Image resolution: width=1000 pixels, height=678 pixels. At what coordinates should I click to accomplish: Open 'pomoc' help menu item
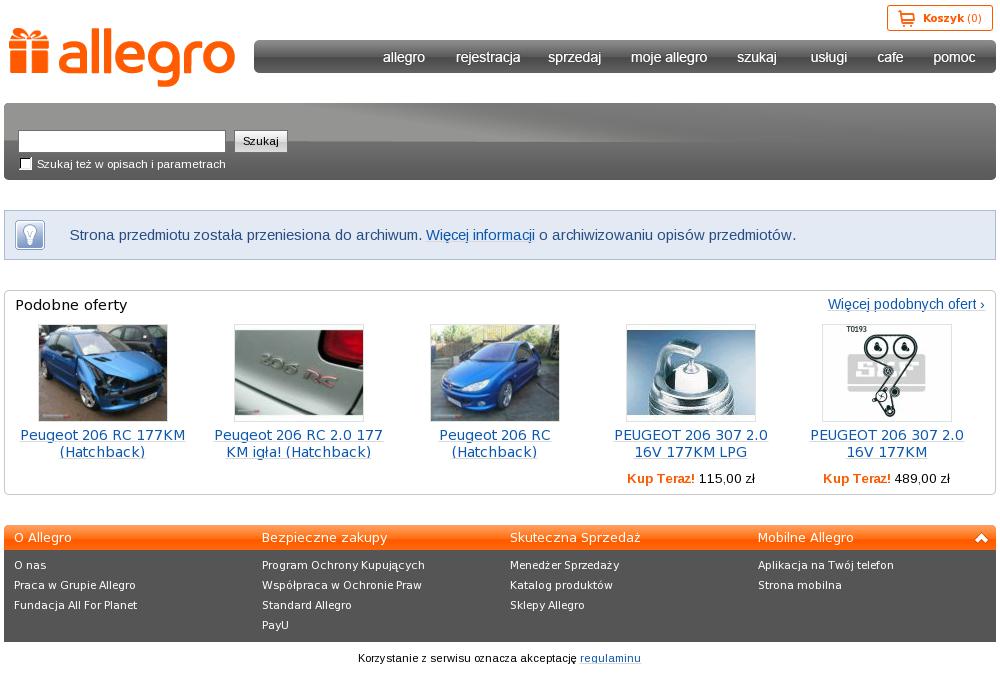[954, 57]
